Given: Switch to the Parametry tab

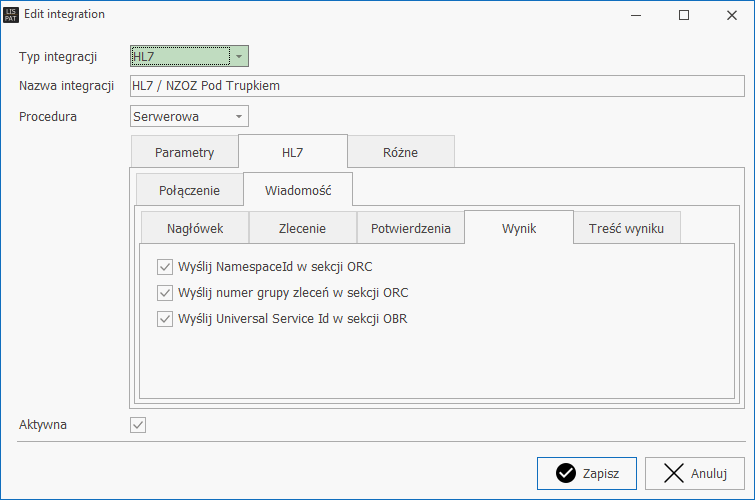Looking at the screenshot, I should [x=184, y=152].
